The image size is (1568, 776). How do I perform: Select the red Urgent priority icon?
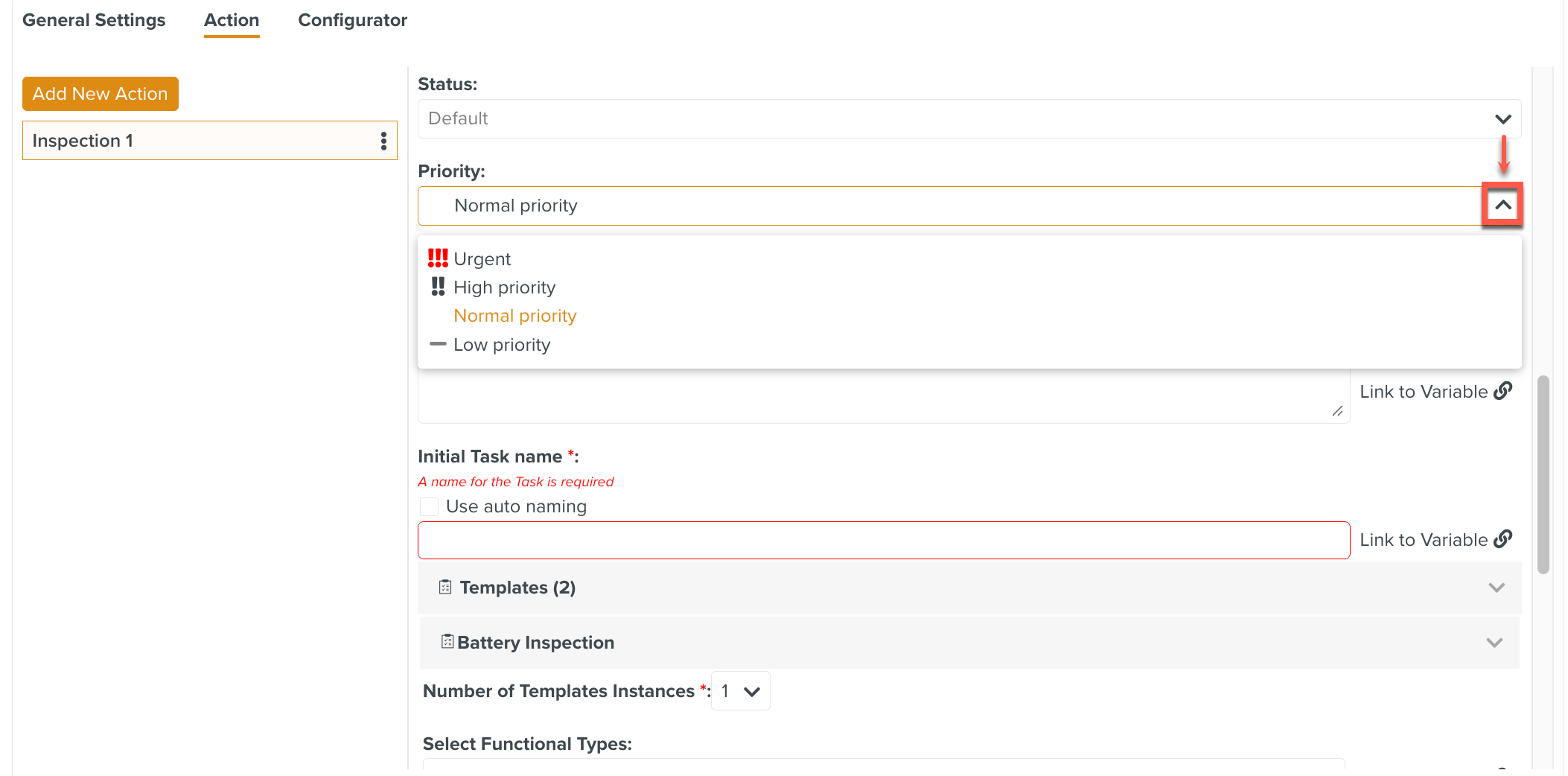(437, 258)
